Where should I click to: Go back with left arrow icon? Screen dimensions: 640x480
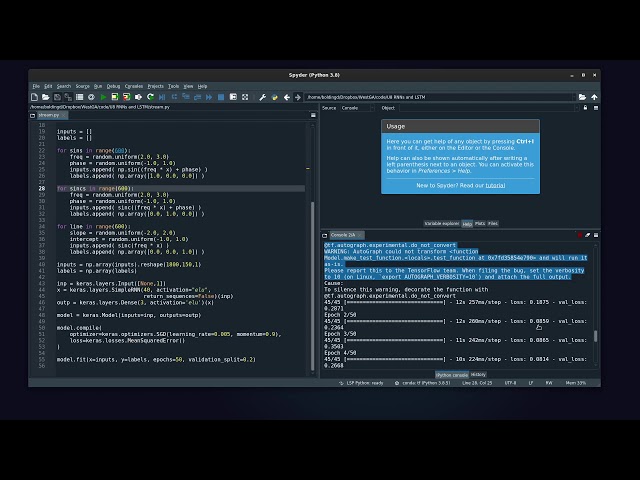click(287, 97)
